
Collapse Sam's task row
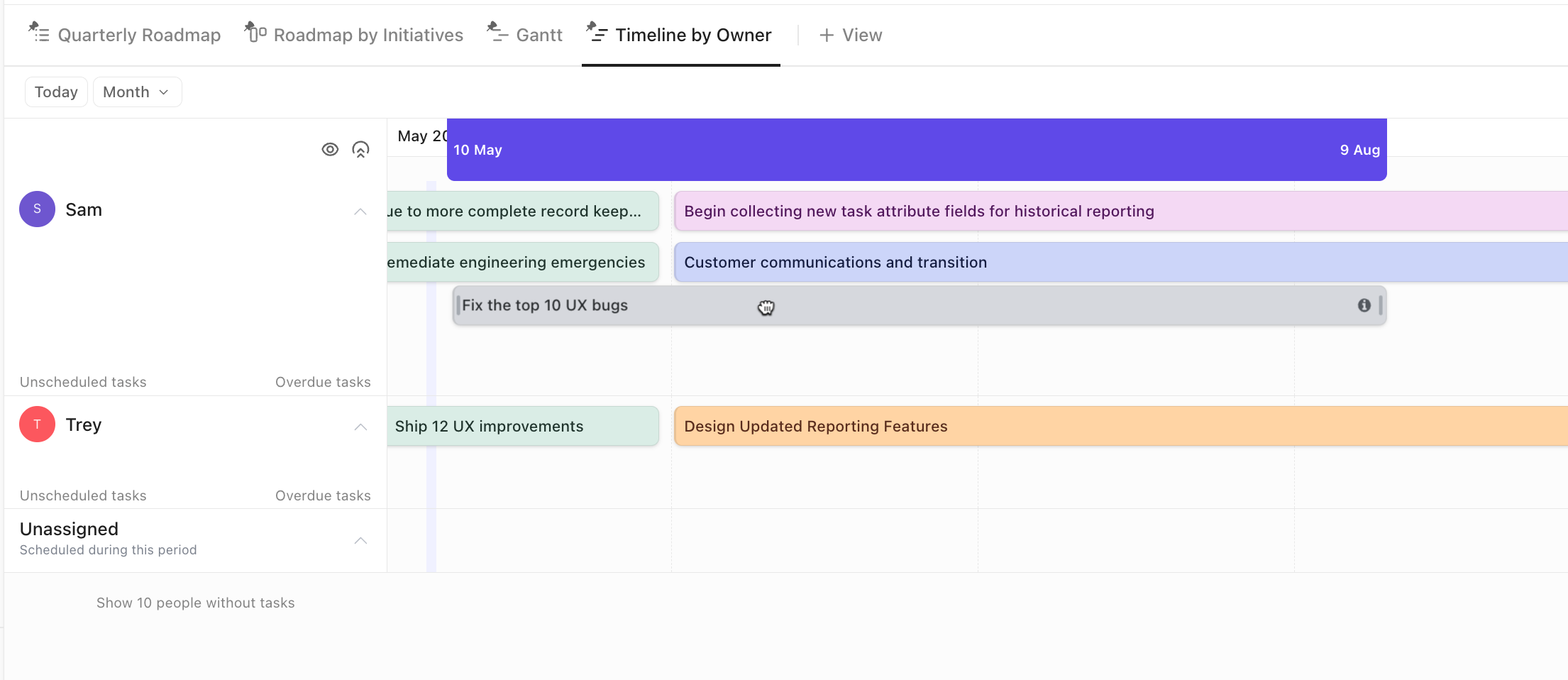pyautogui.click(x=360, y=212)
